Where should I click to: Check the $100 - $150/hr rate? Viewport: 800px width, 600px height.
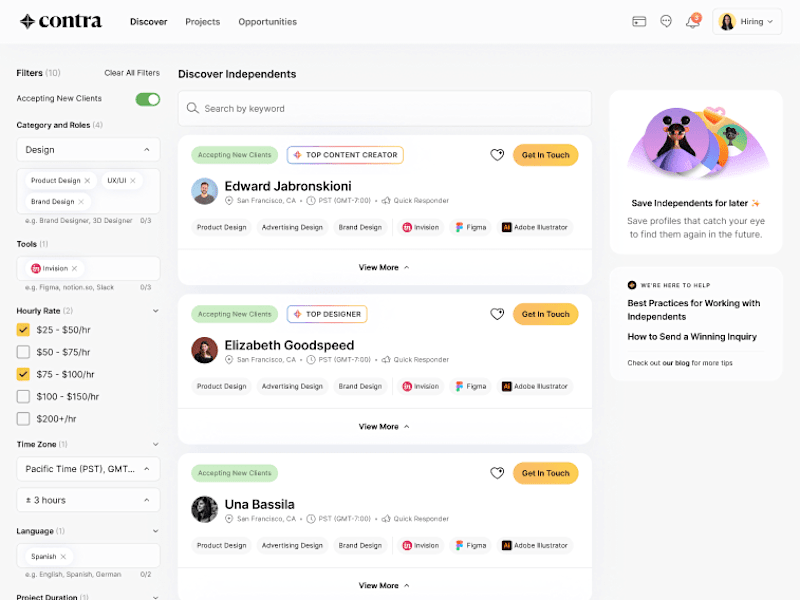click(23, 396)
